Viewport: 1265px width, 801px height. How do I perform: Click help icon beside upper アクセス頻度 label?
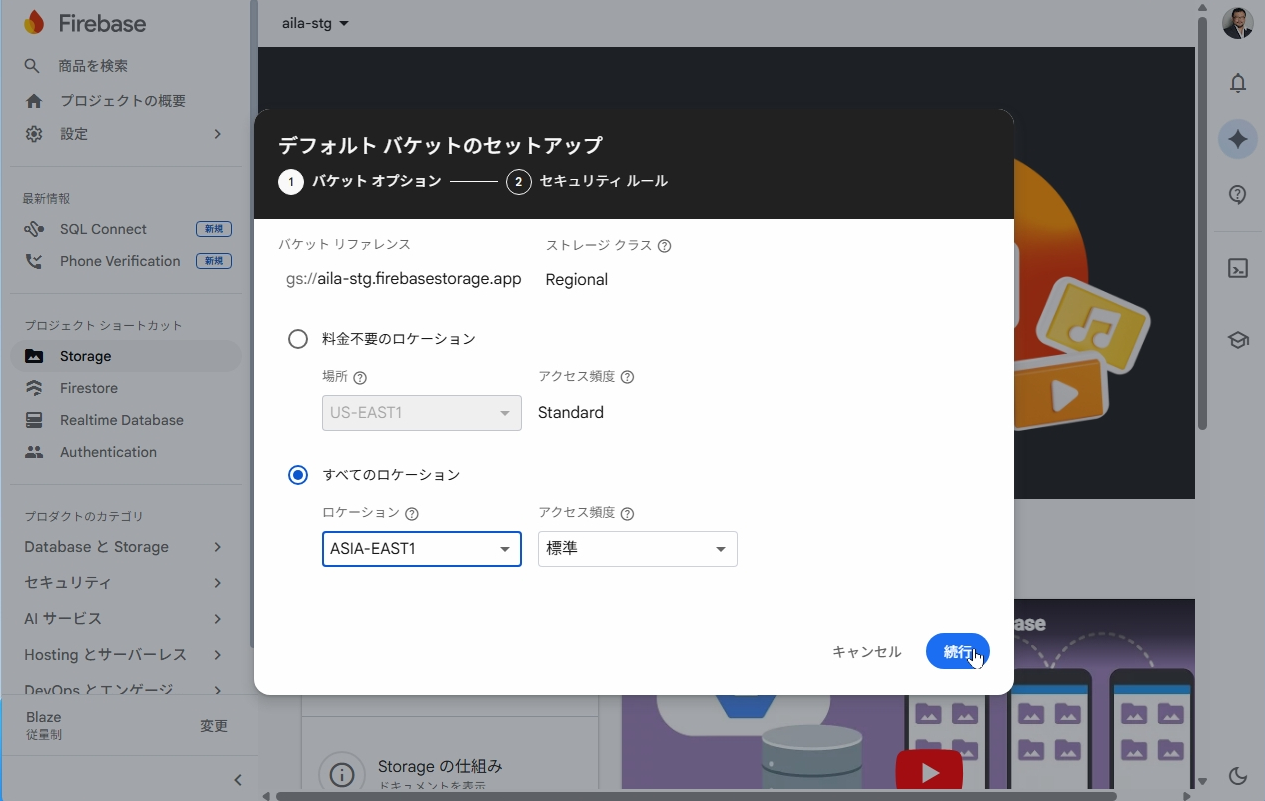pyautogui.click(x=627, y=378)
